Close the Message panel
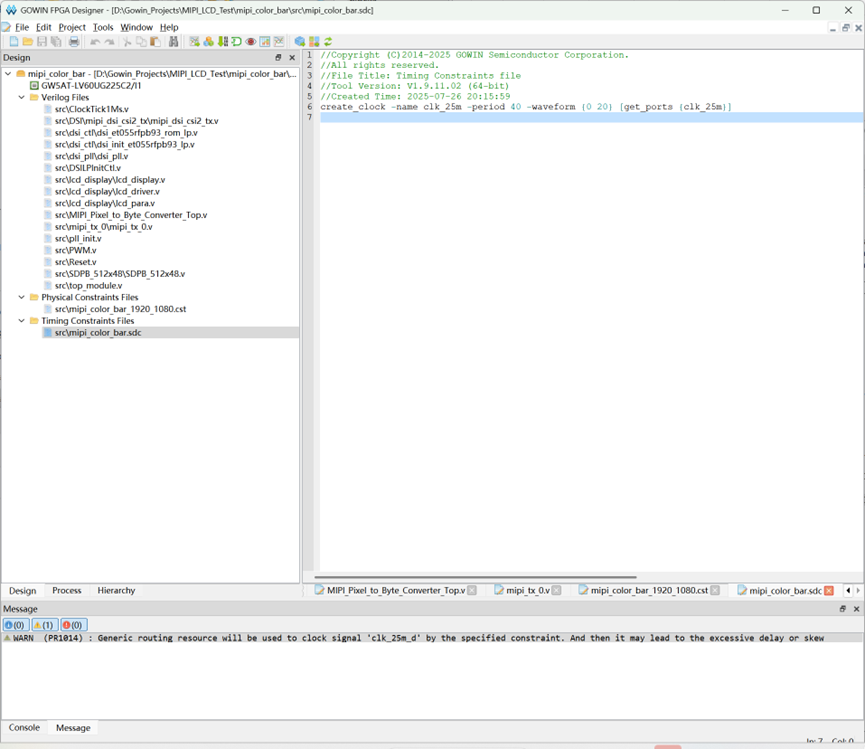This screenshot has height=749, width=865. tap(856, 609)
